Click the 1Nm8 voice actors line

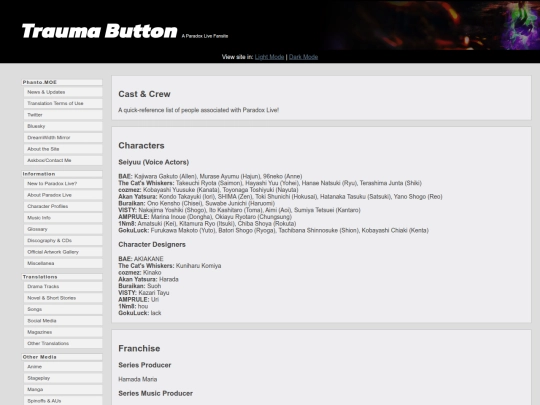click(207, 224)
